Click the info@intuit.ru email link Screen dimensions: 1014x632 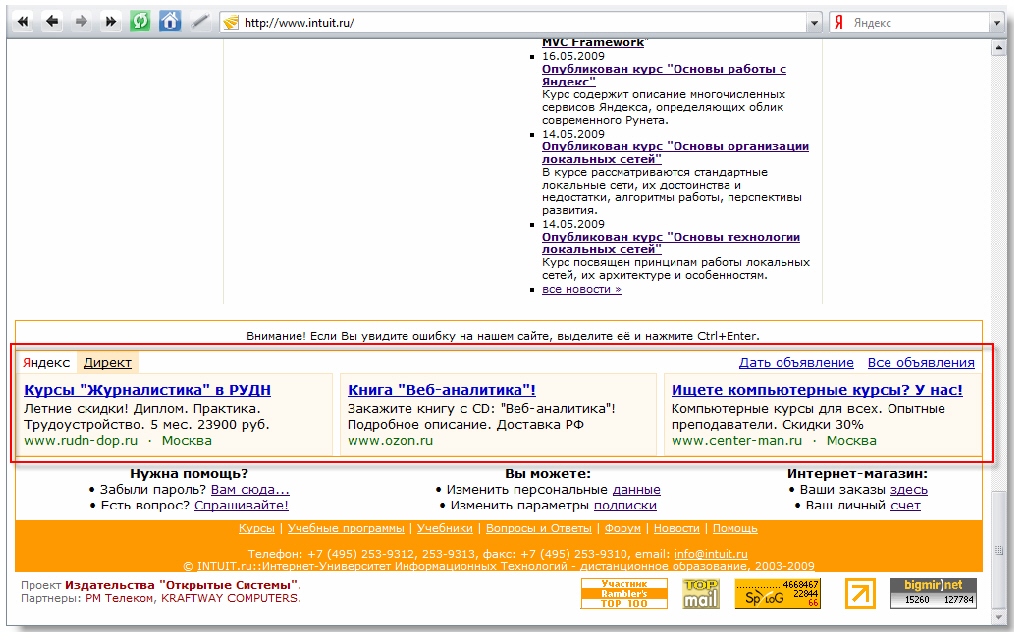click(711, 554)
